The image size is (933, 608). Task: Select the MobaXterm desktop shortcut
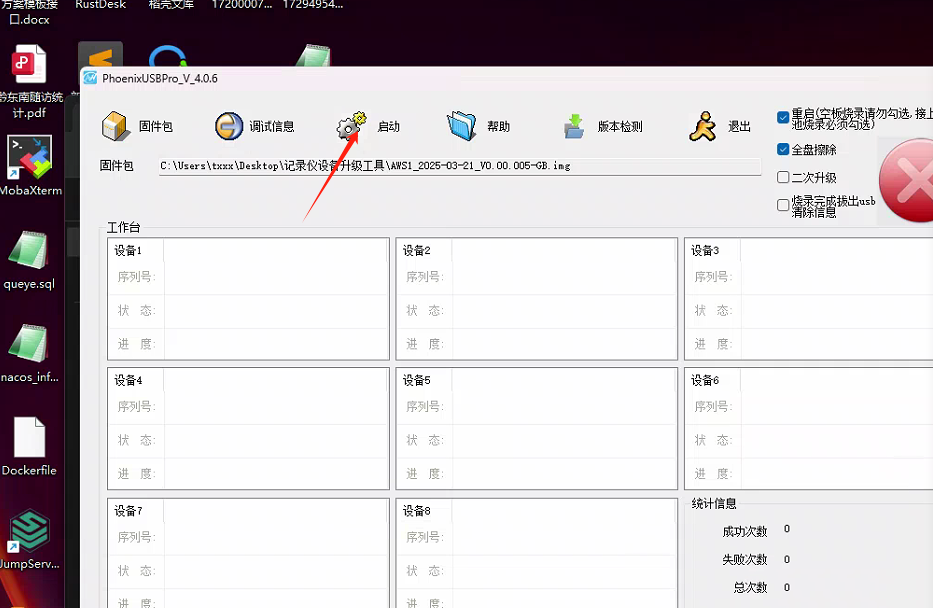pos(30,166)
